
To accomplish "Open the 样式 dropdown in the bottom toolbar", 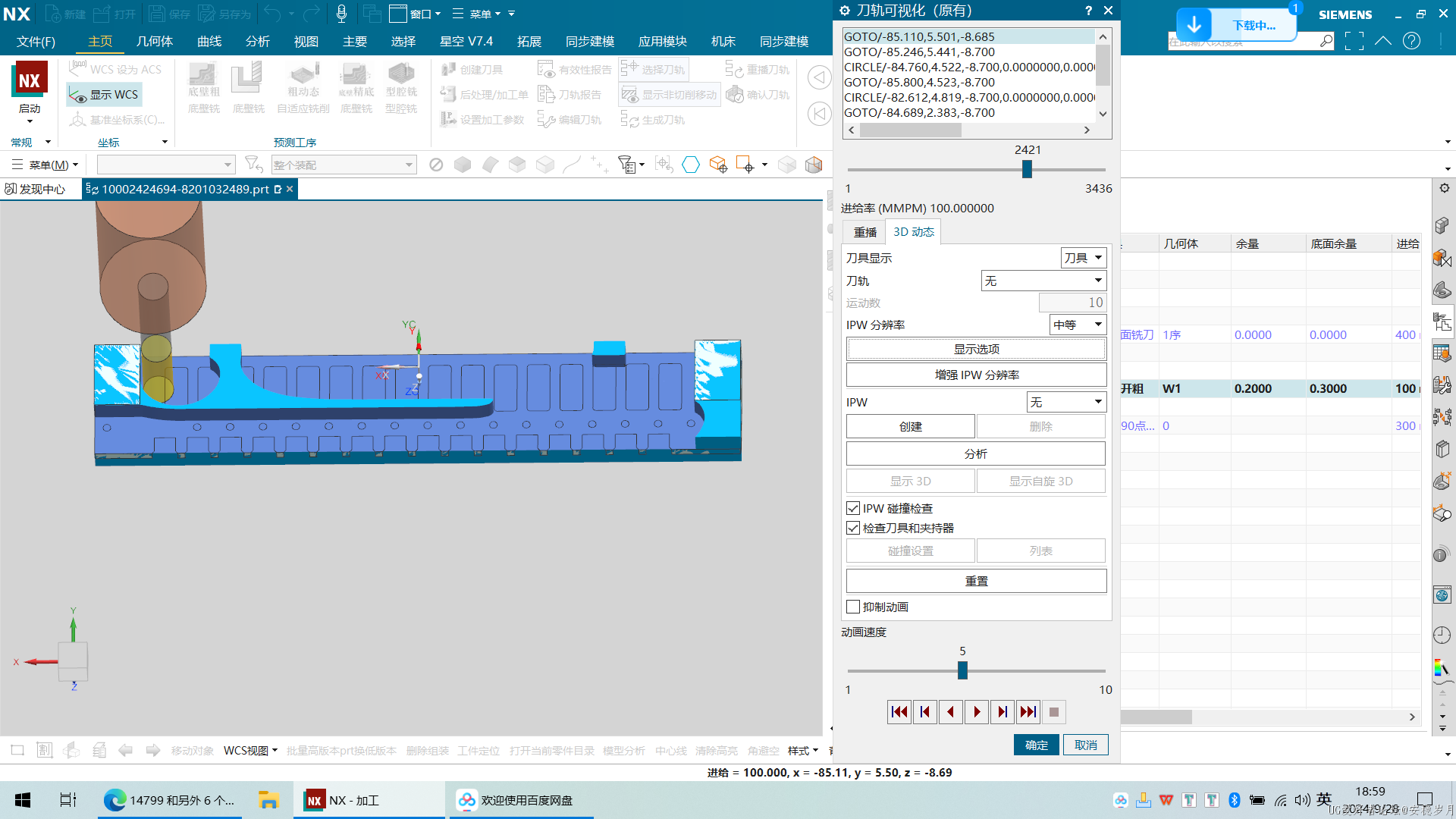I will point(803,750).
